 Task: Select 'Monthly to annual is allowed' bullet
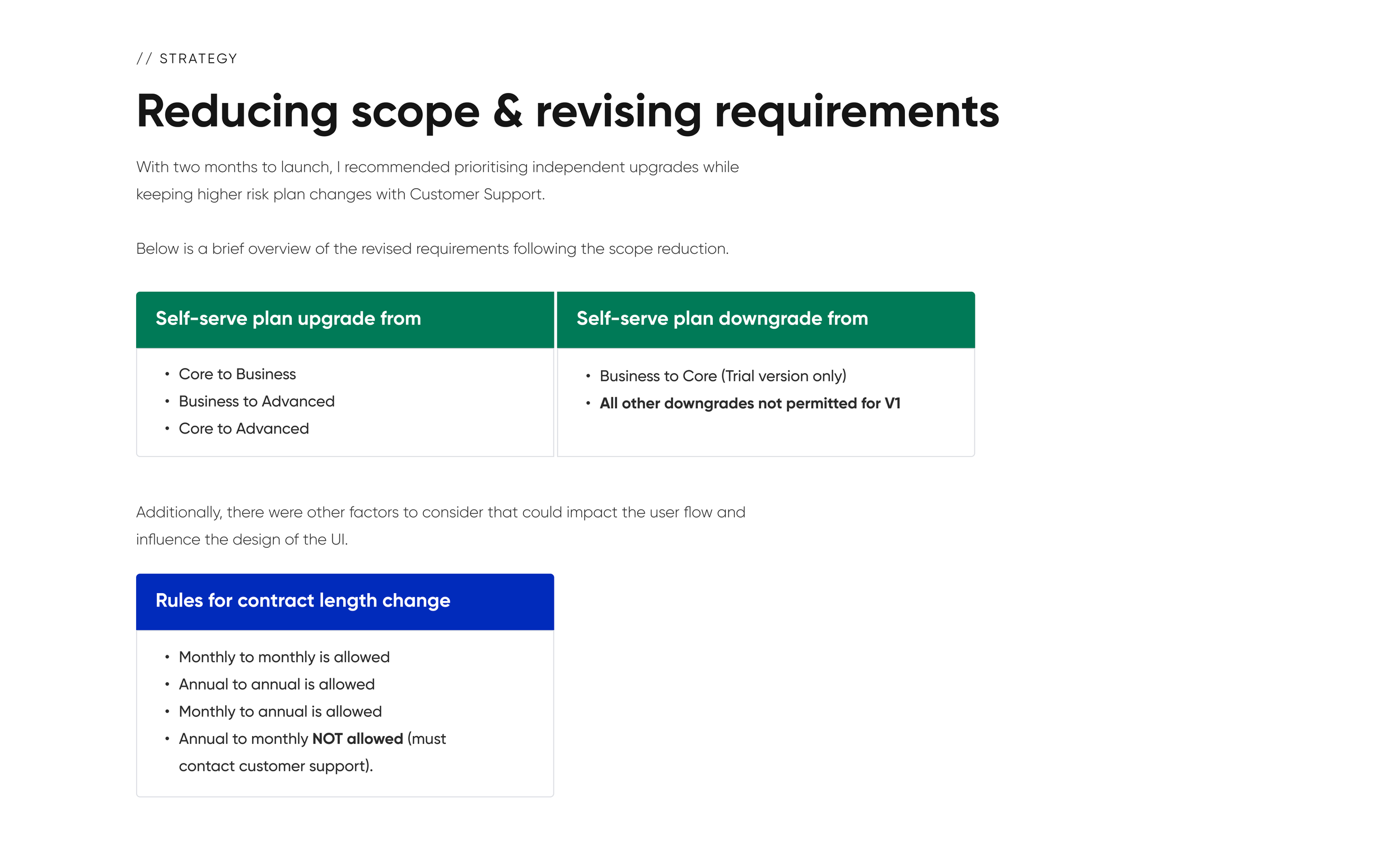(x=279, y=711)
